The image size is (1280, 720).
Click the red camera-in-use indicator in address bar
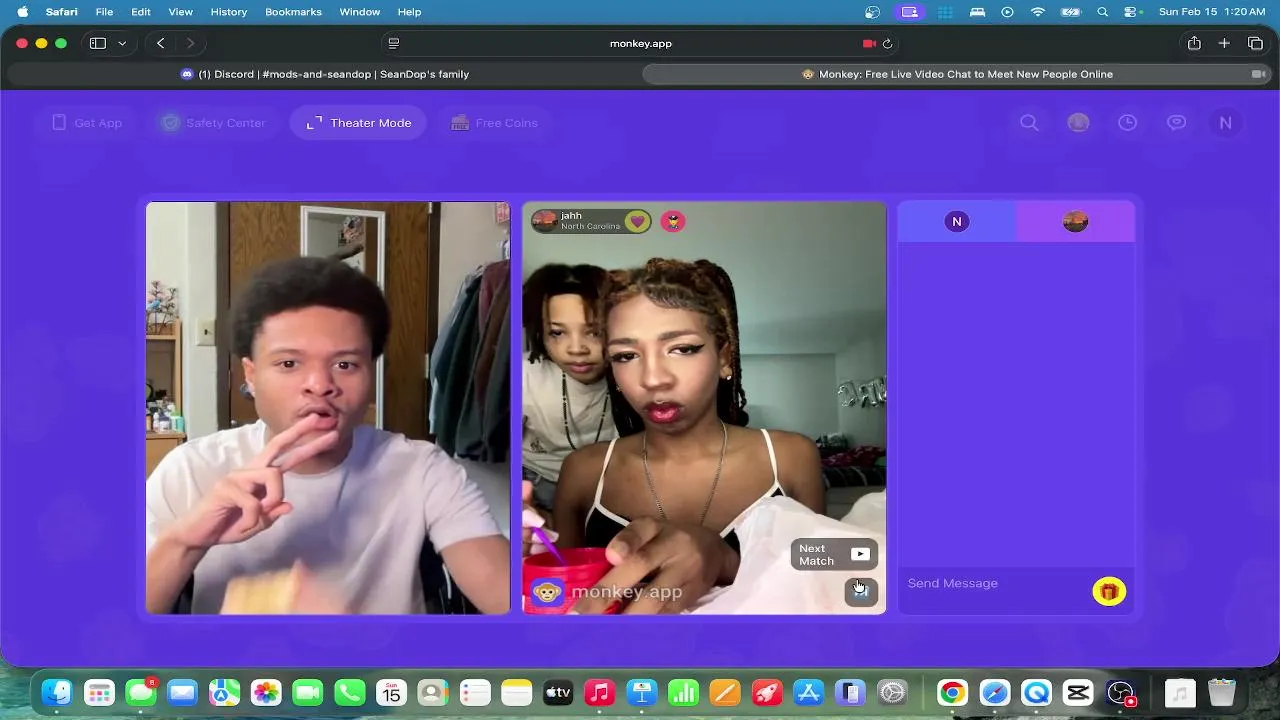869,44
